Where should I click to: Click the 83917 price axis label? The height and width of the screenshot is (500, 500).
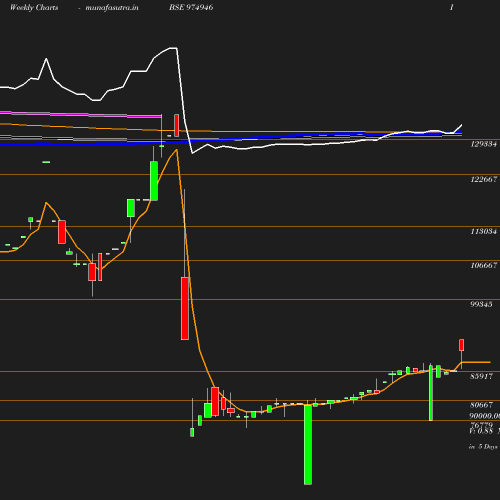(x=481, y=376)
